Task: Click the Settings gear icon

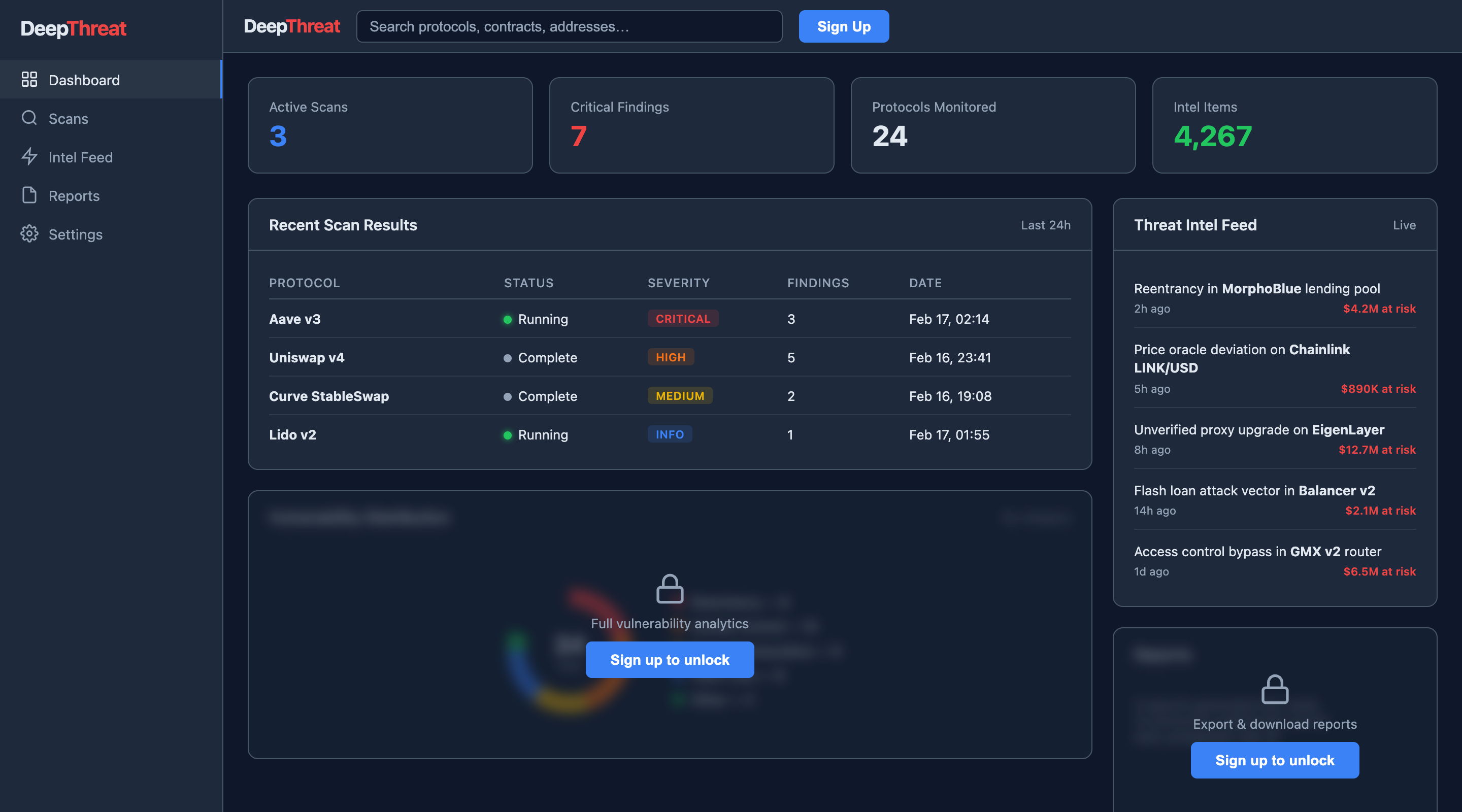Action: [x=29, y=234]
